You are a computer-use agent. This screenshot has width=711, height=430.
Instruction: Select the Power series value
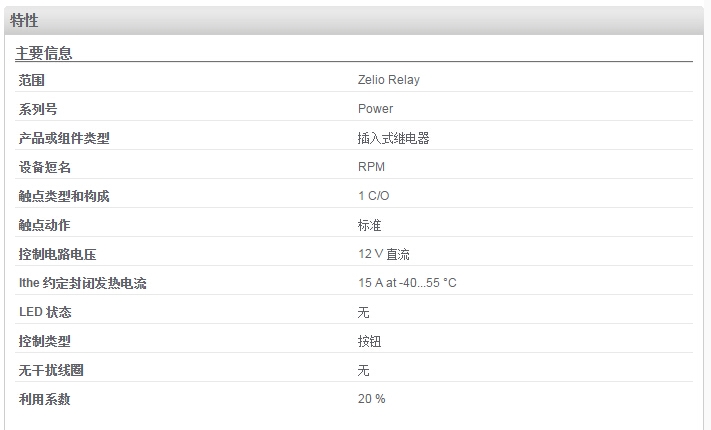(375, 109)
